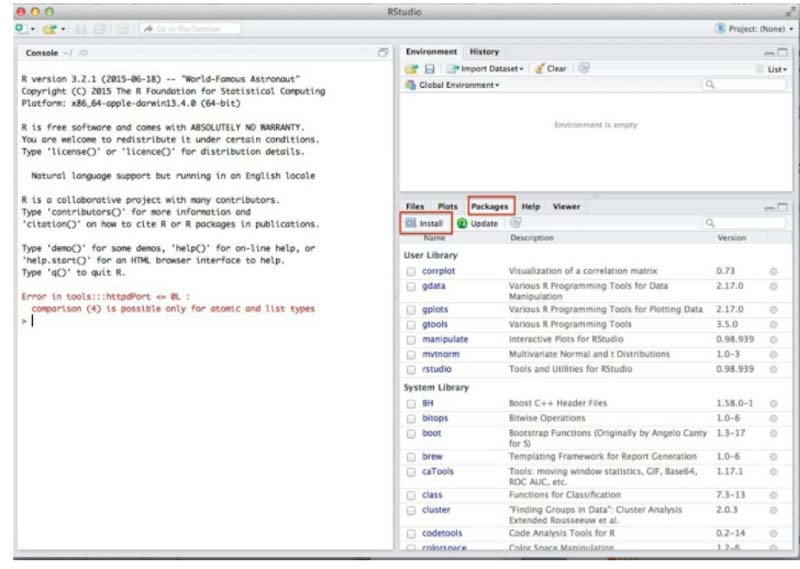This screenshot has width=800, height=569.
Task: Check the gtools package checkbox
Action: coord(411,325)
